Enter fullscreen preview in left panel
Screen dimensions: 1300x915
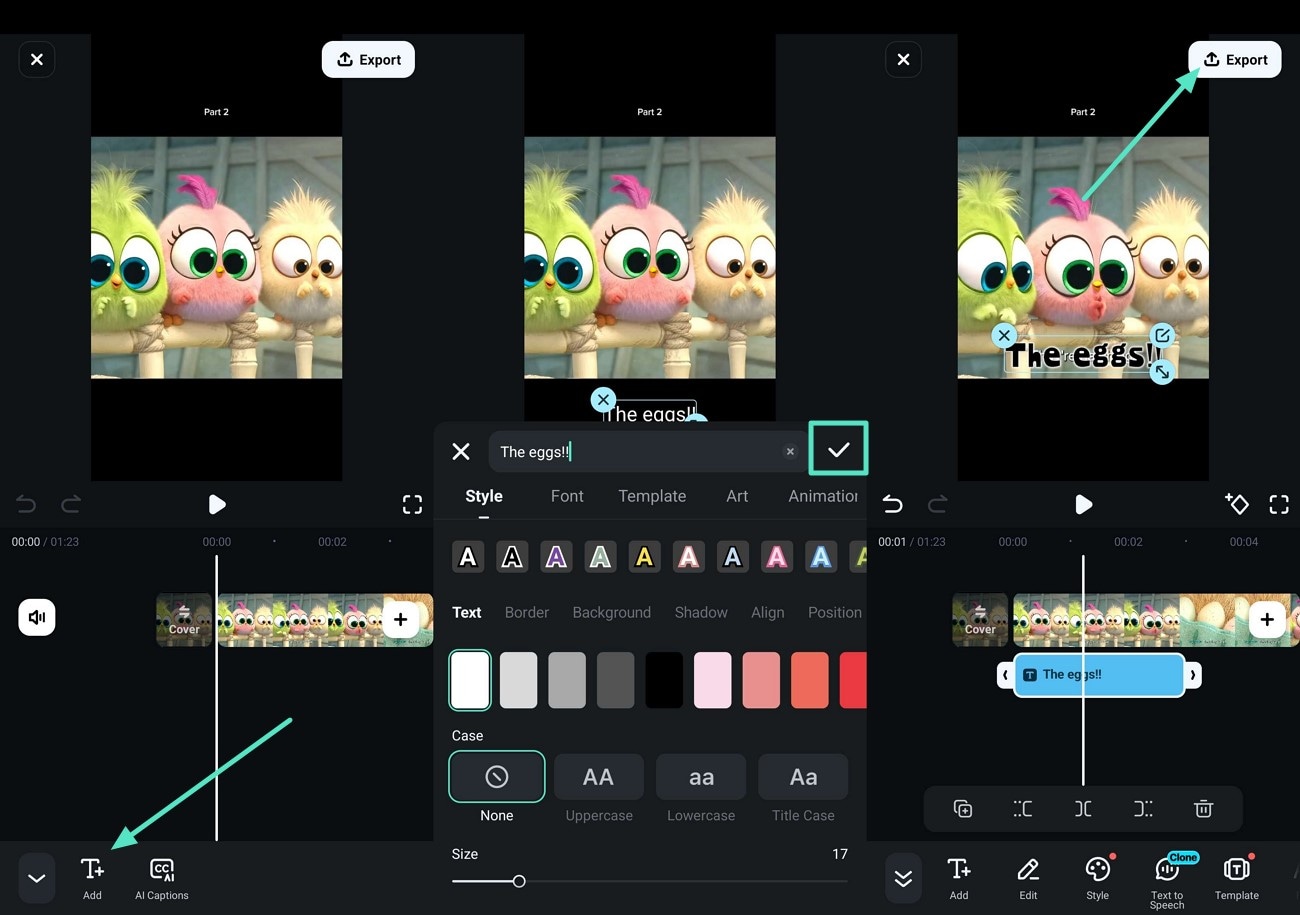pos(412,505)
